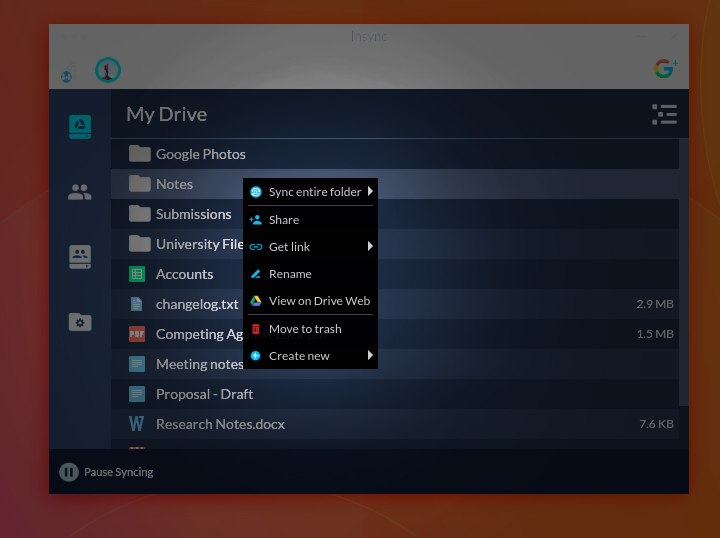Select the Notes folder name
Viewport: 720px width, 538px height.
[x=174, y=184]
